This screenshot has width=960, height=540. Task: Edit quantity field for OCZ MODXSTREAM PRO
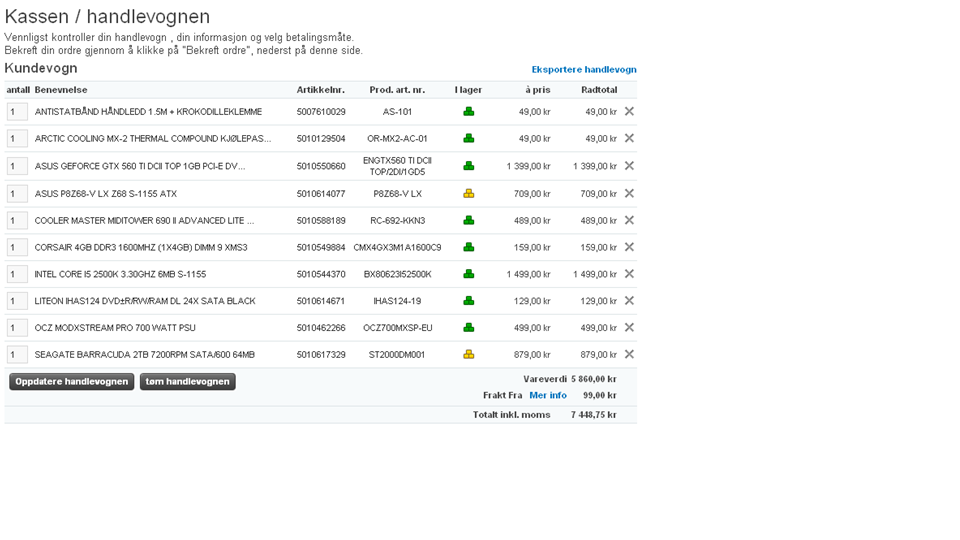17,328
